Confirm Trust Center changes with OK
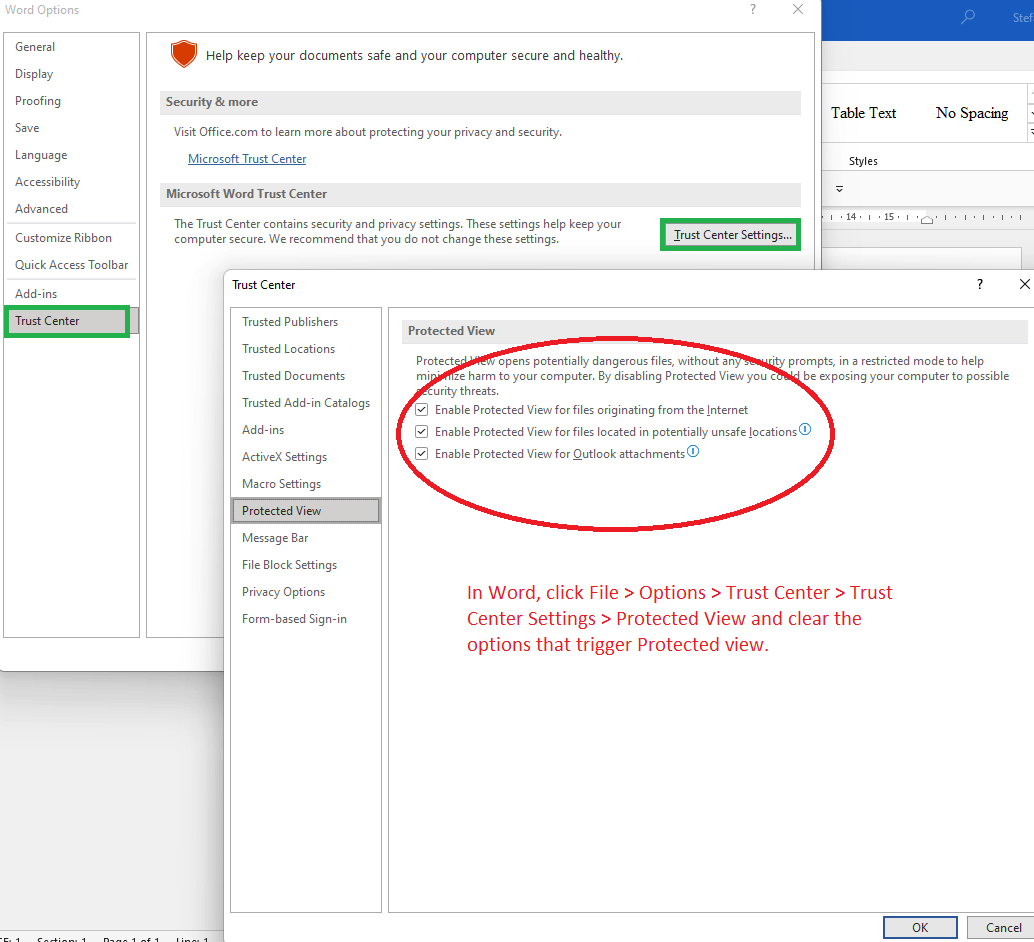Screen dimensions: 1034x942 click(x=920, y=927)
